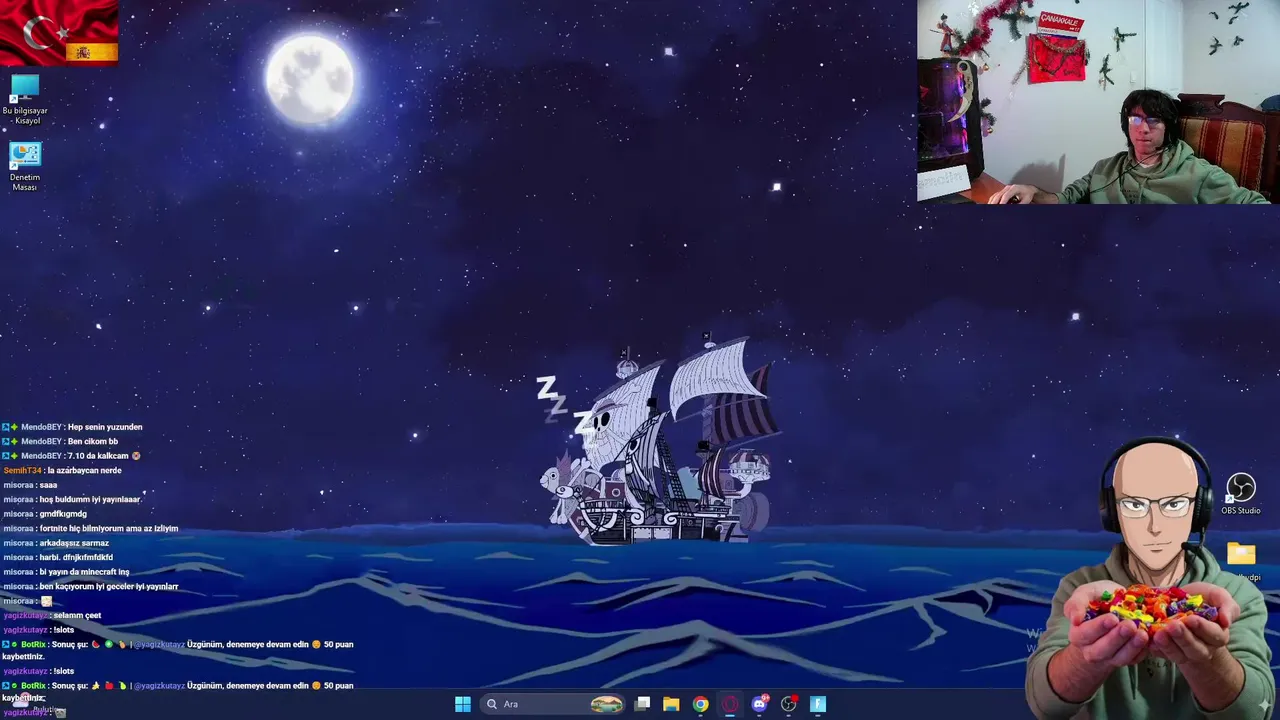This screenshot has width=1280, height=720.
Task: Open File Explorer from the taskbar
Action: pos(671,704)
